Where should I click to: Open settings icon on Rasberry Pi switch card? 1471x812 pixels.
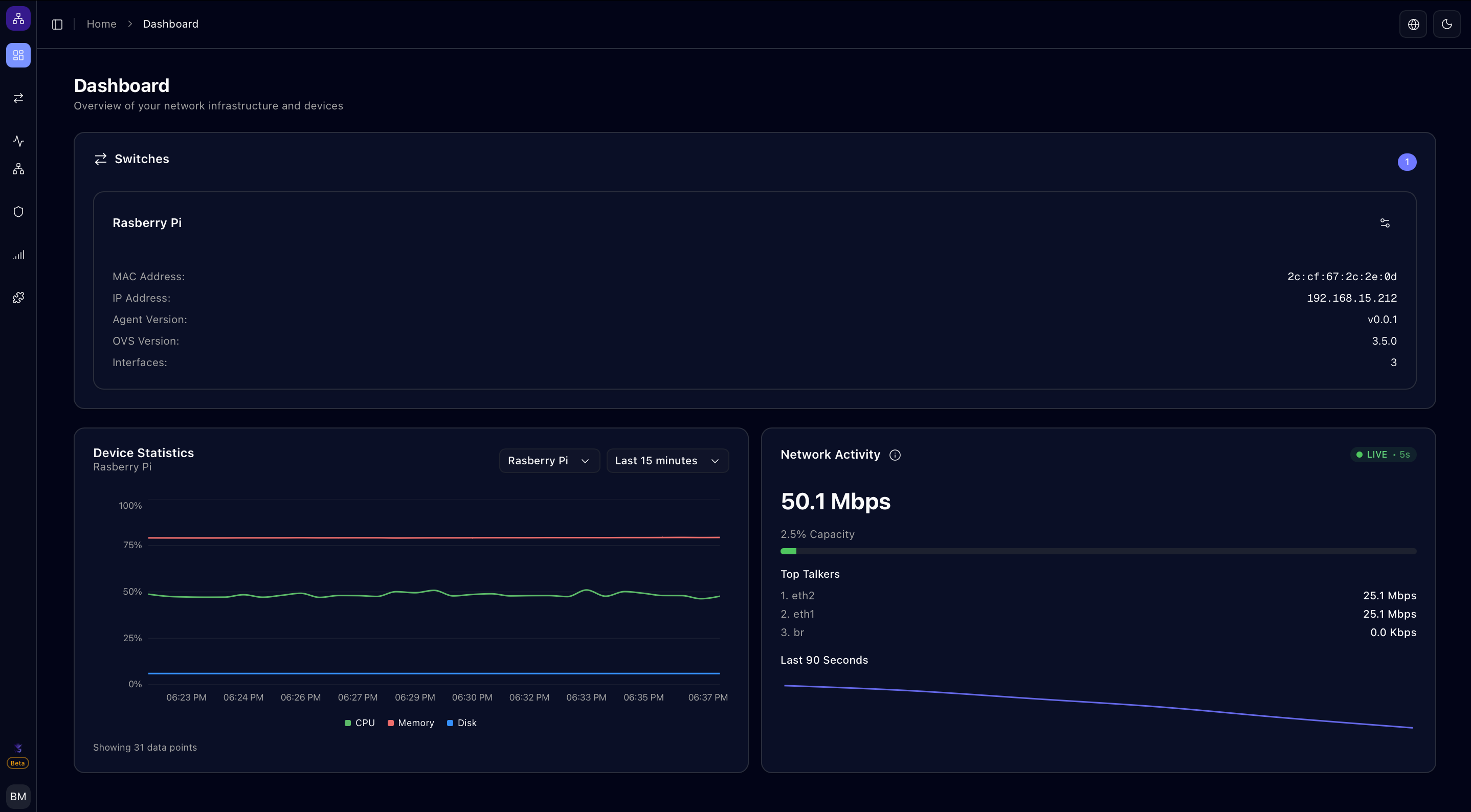(1386, 222)
